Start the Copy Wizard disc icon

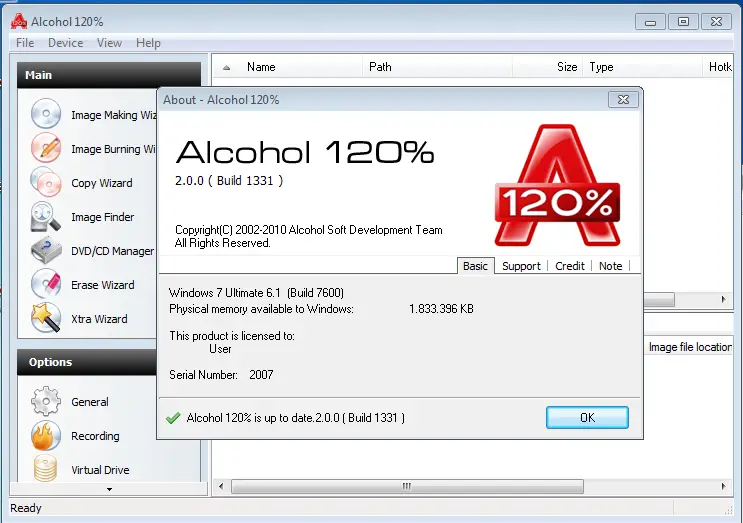(x=45, y=182)
